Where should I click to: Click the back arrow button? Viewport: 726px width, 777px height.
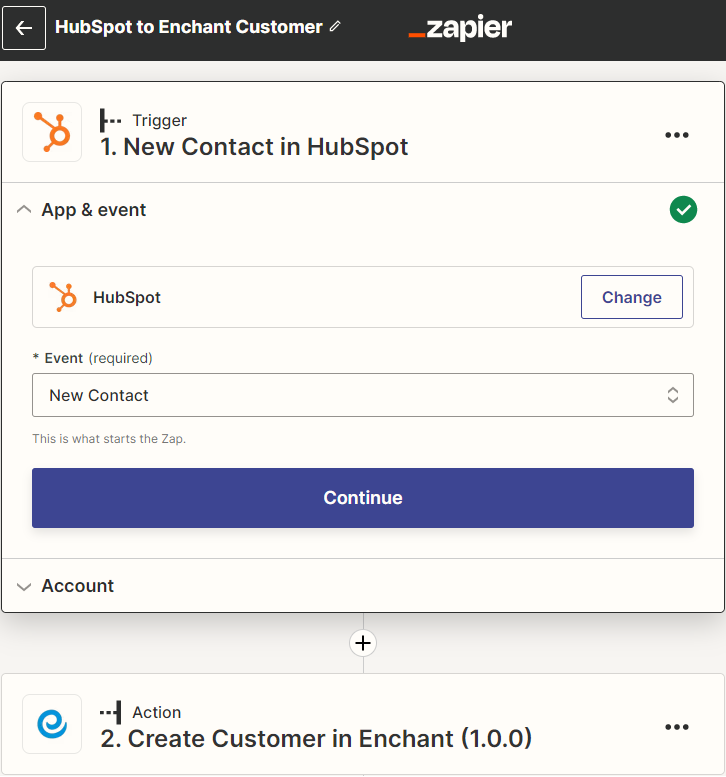[24, 28]
